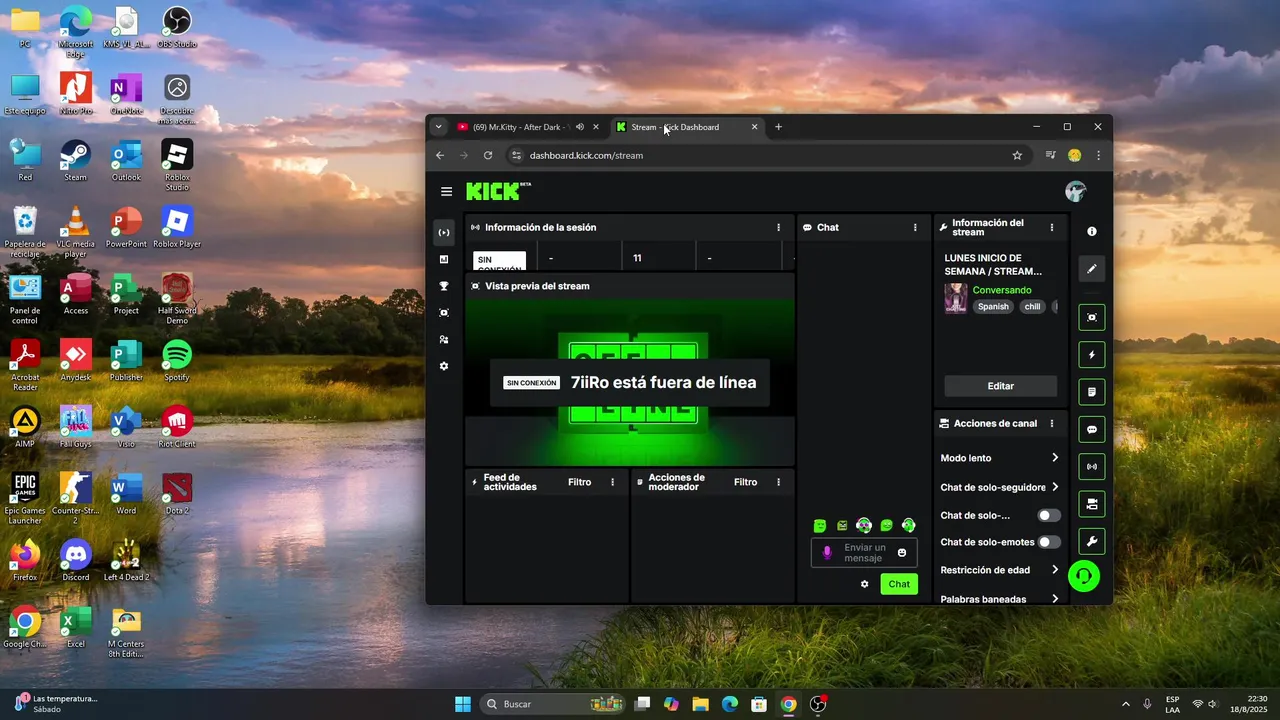This screenshot has width=1280, height=720.
Task: Open Feed de actividades options menu
Action: 612,482
